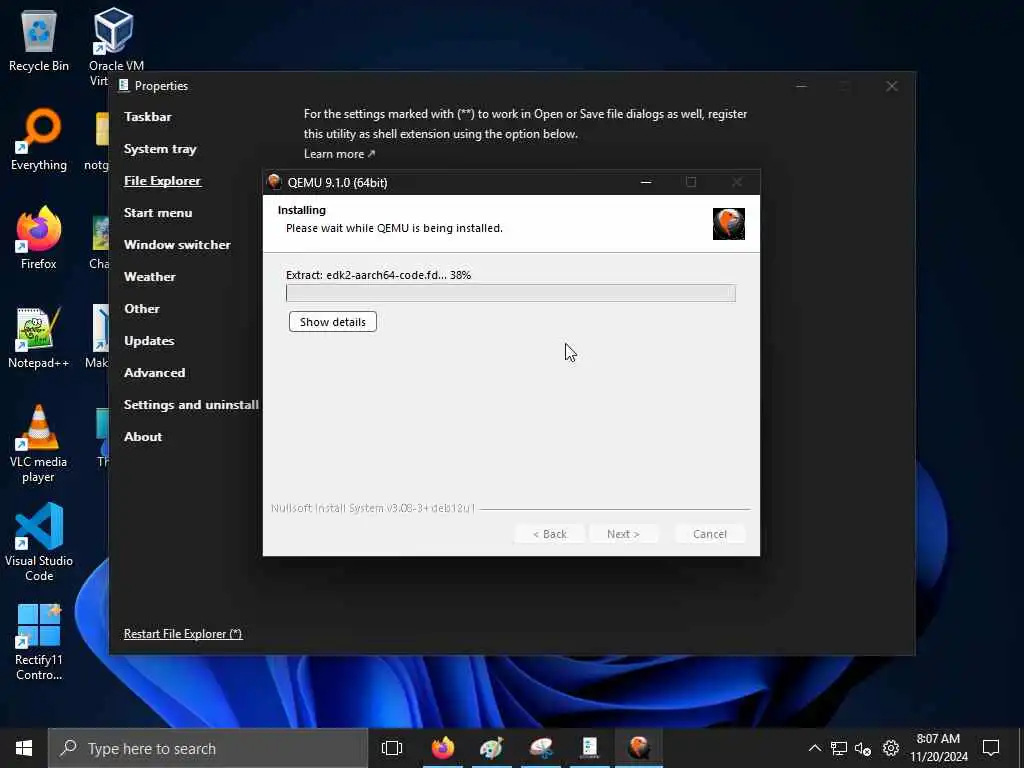The image size is (1024, 768).
Task: Click the search magnifier icon in taskbar
Action: [x=68, y=748]
